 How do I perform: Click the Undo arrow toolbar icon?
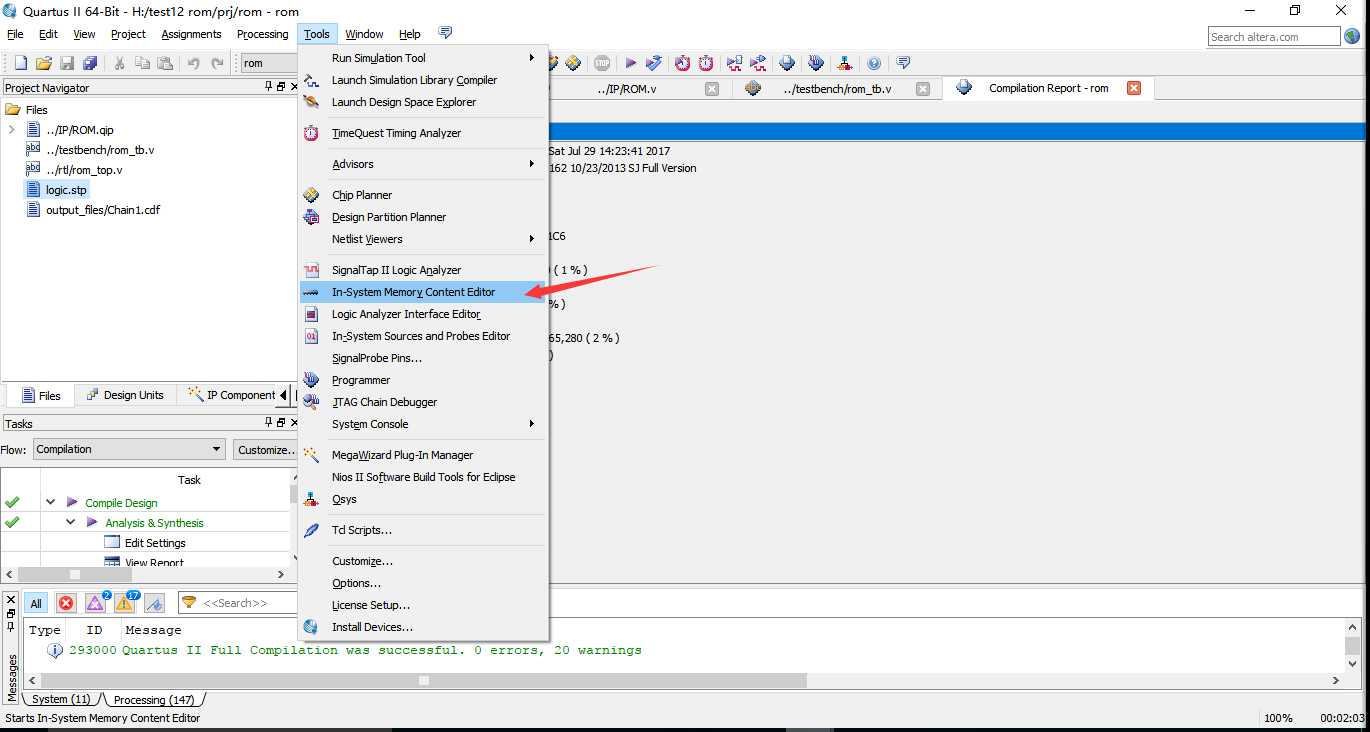click(x=193, y=63)
